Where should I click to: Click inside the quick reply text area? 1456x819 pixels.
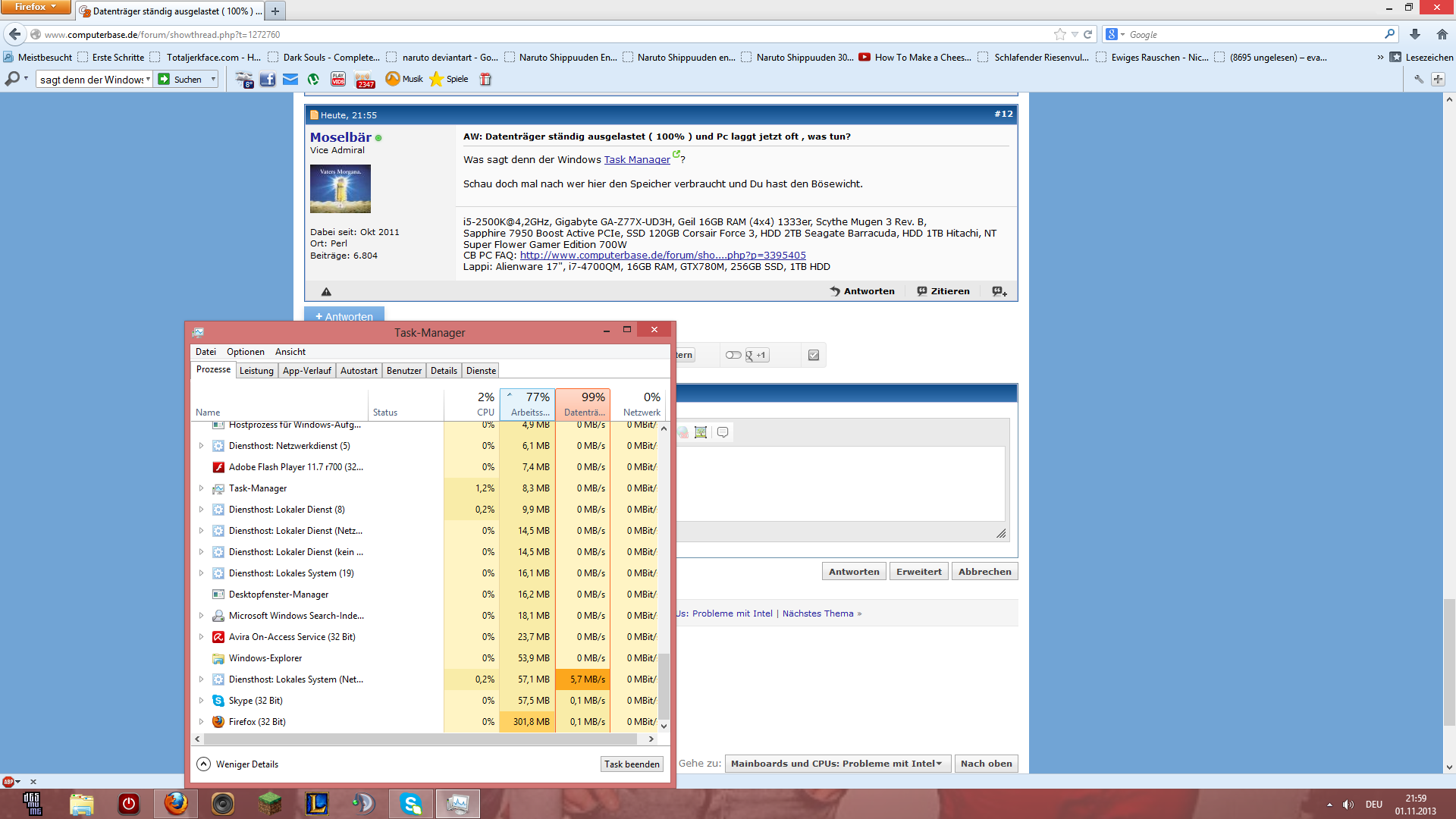(x=840, y=484)
